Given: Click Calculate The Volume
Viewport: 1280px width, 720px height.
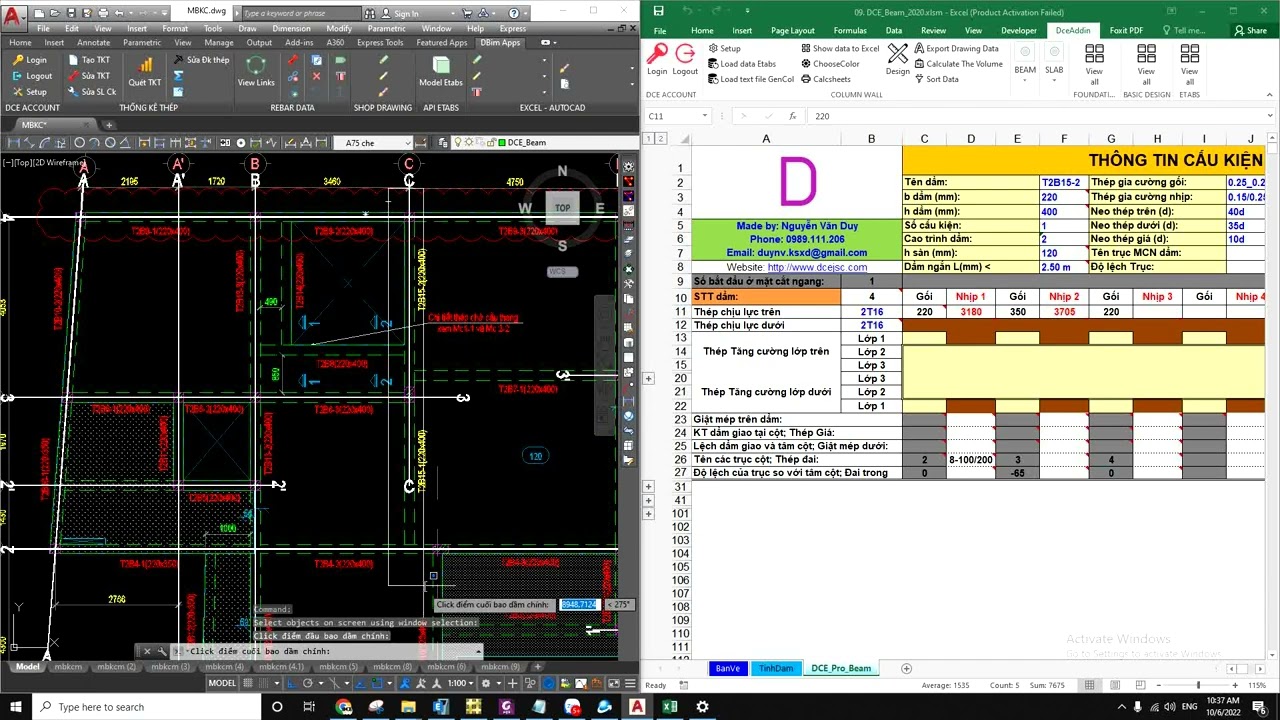Looking at the screenshot, I should click(958, 64).
